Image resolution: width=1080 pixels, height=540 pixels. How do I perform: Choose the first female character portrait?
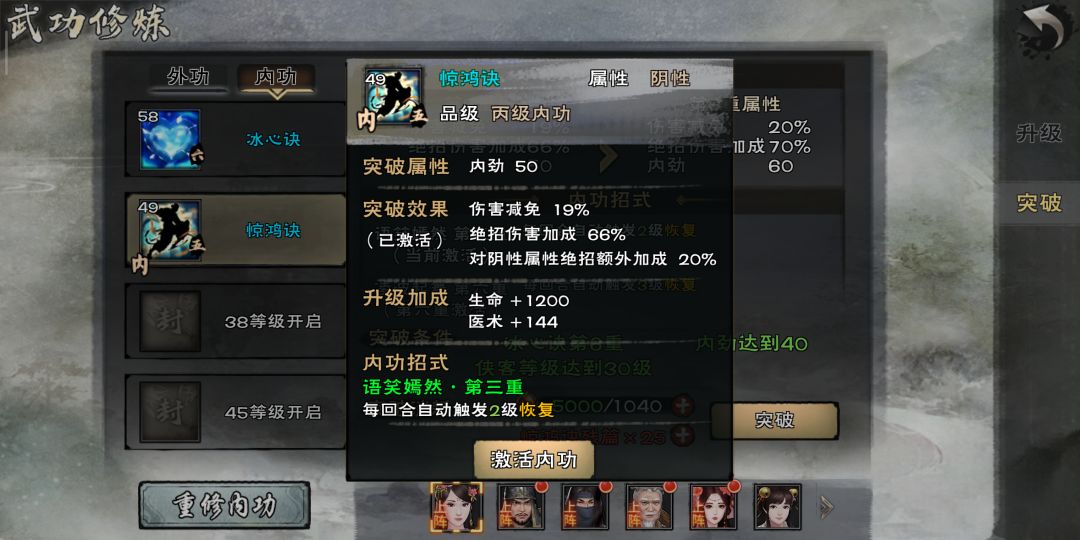[457, 506]
